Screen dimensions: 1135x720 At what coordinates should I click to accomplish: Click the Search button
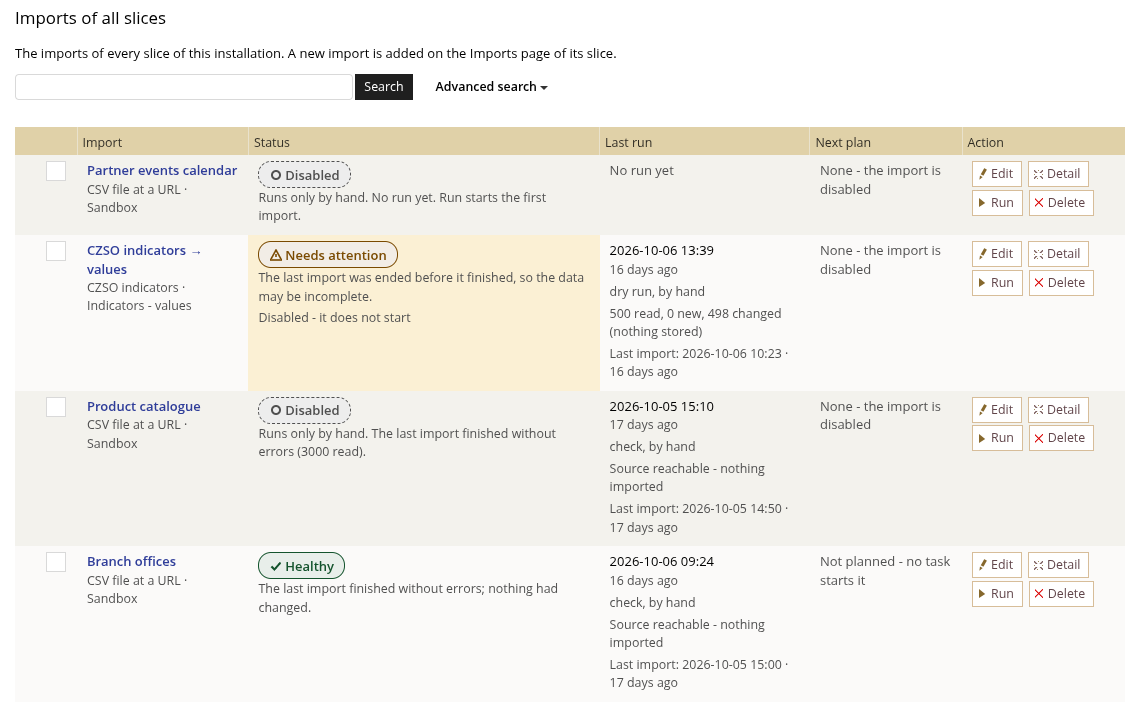click(384, 87)
